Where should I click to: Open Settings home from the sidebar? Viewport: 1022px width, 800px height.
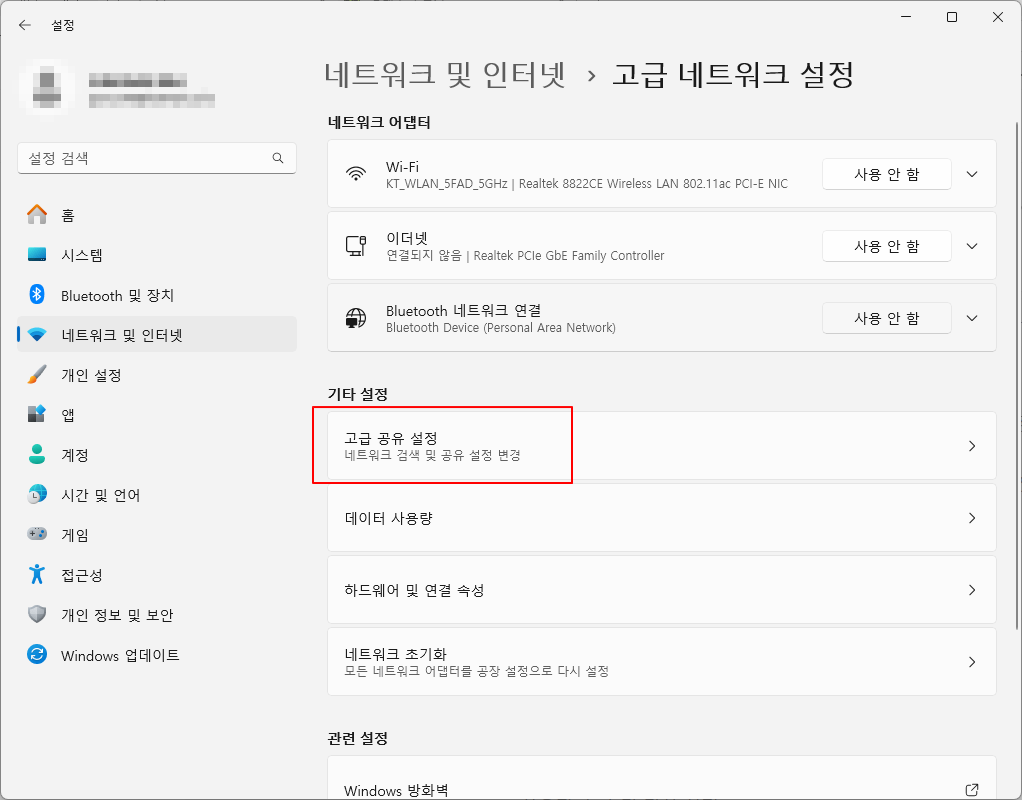click(x=41, y=214)
